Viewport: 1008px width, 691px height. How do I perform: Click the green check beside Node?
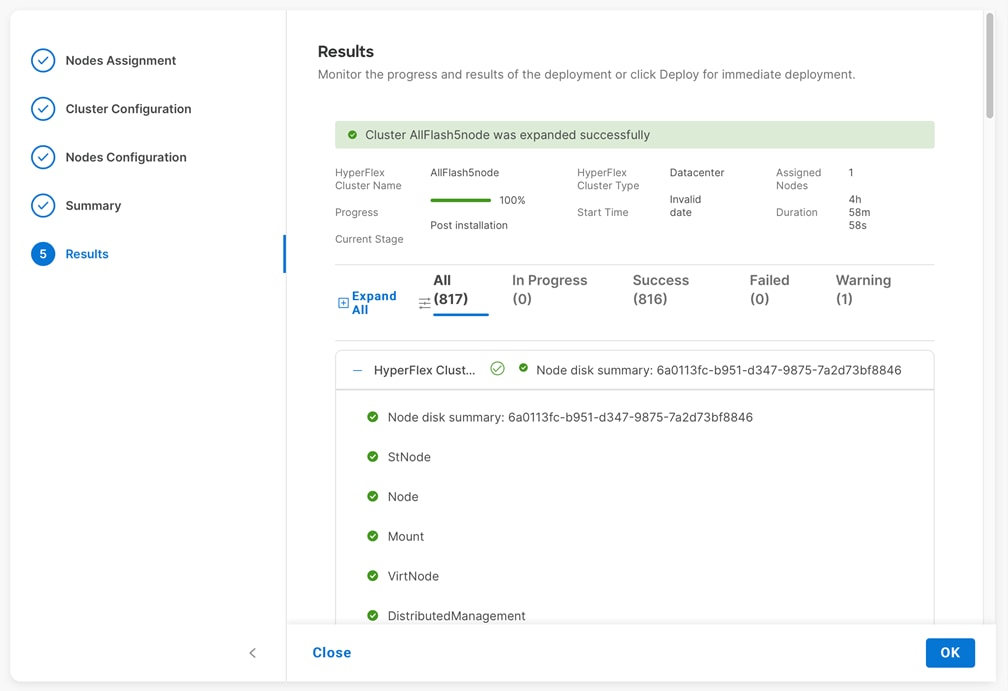point(372,496)
